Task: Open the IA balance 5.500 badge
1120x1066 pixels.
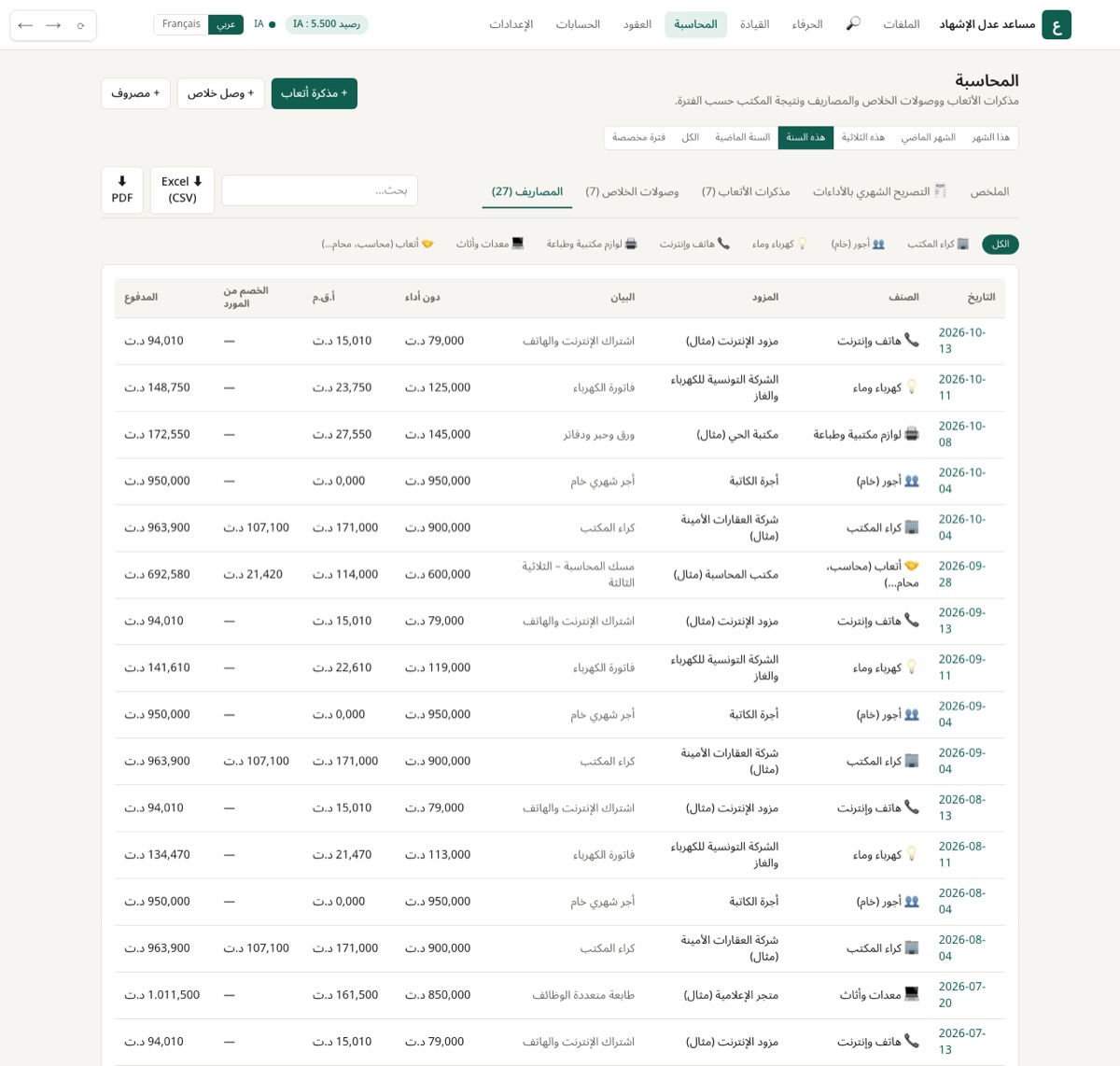Action: 327,24
